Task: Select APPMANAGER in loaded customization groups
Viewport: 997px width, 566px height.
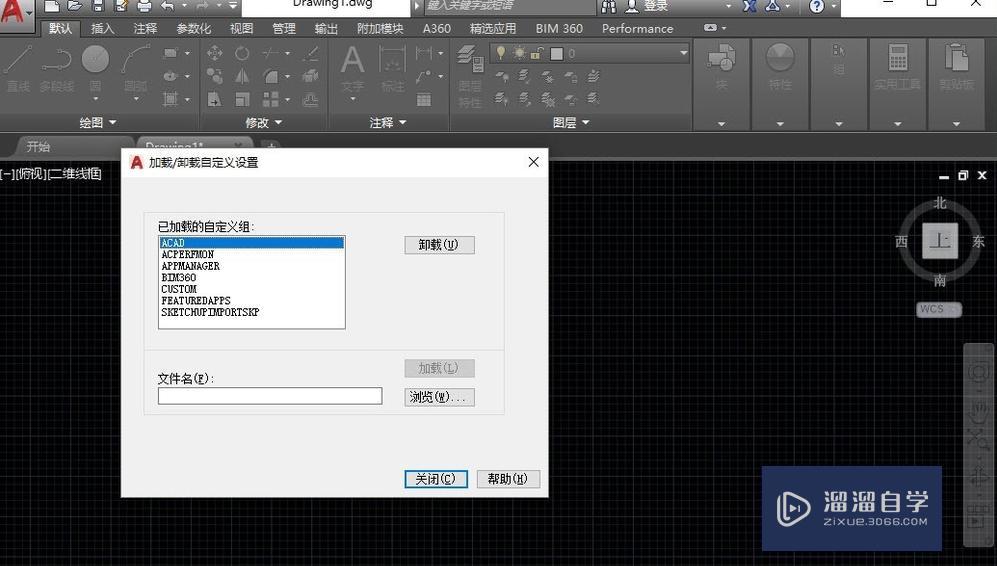Action: point(190,266)
